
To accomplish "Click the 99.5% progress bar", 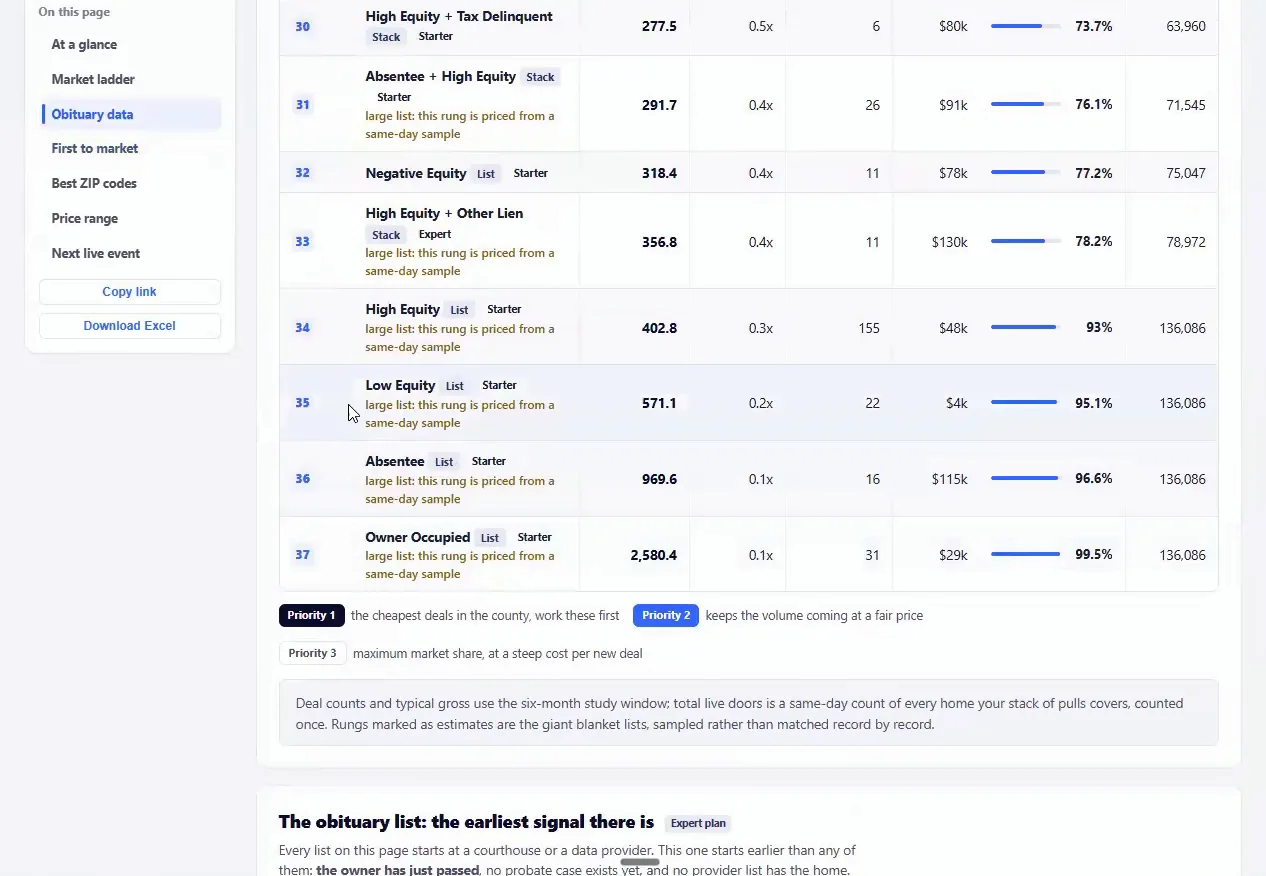I will coord(1025,554).
